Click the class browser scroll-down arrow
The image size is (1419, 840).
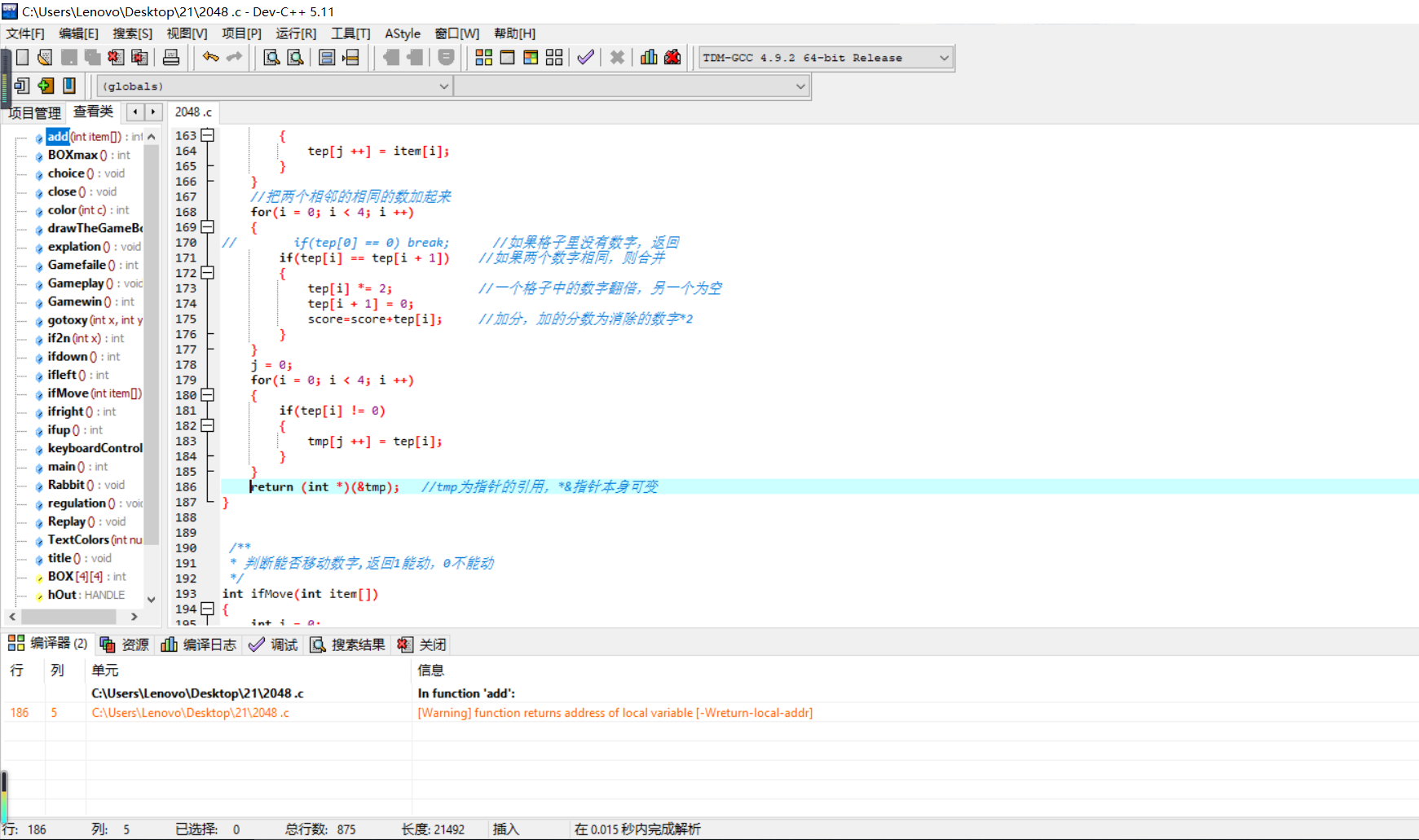point(151,599)
